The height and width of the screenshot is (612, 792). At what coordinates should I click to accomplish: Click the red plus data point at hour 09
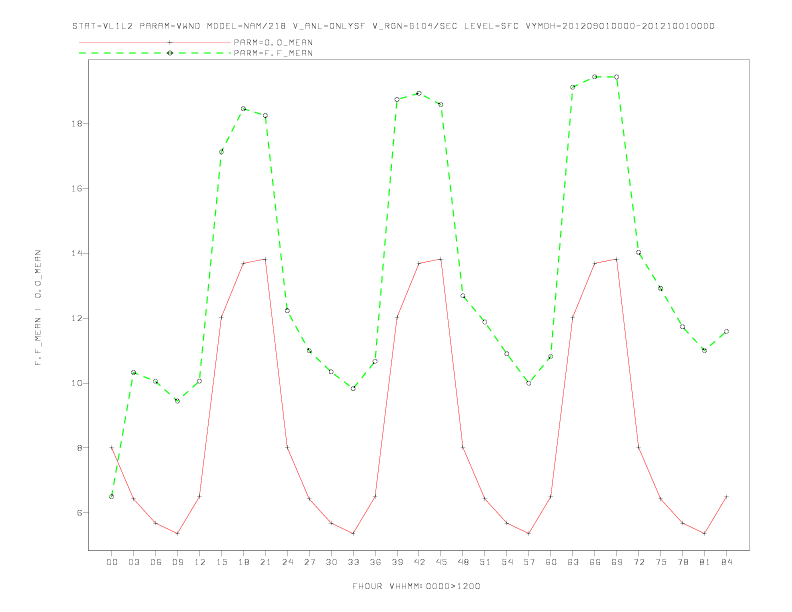point(177,533)
